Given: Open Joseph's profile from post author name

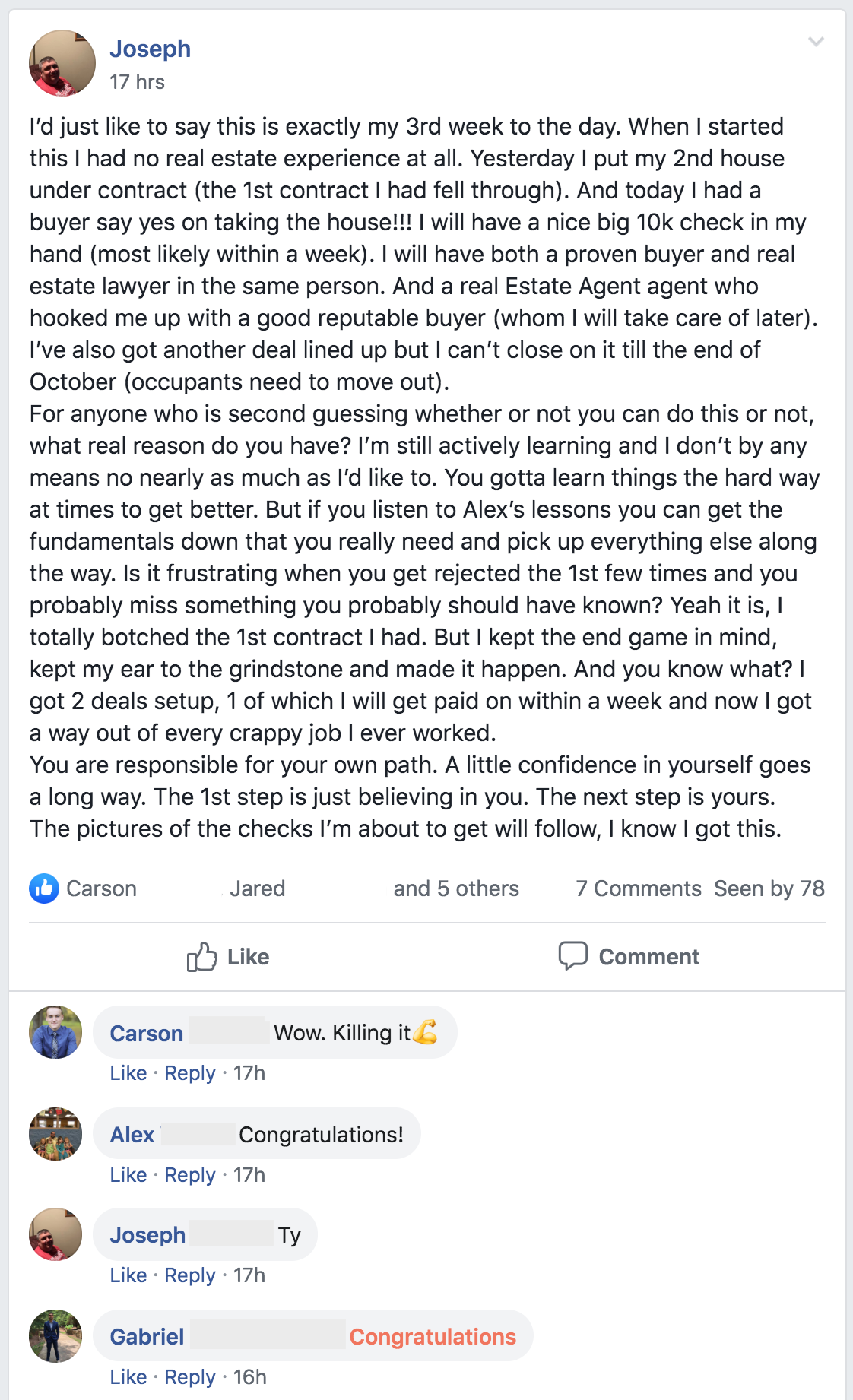Looking at the screenshot, I should point(150,49).
